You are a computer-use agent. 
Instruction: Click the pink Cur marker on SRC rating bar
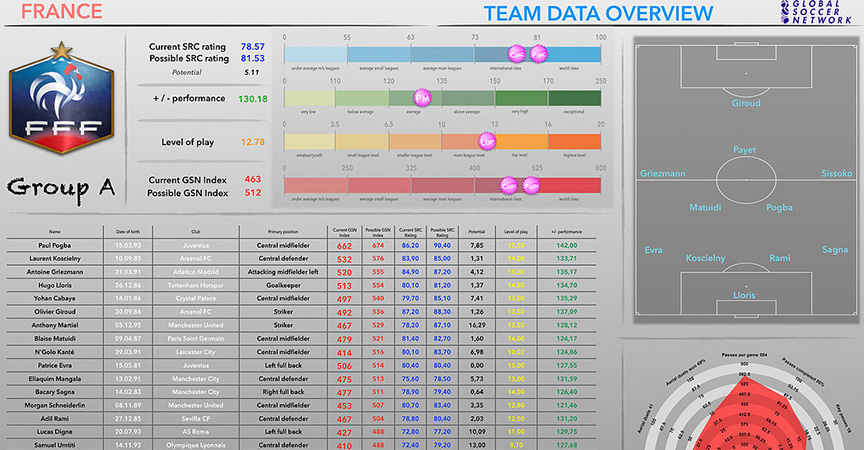(x=516, y=53)
